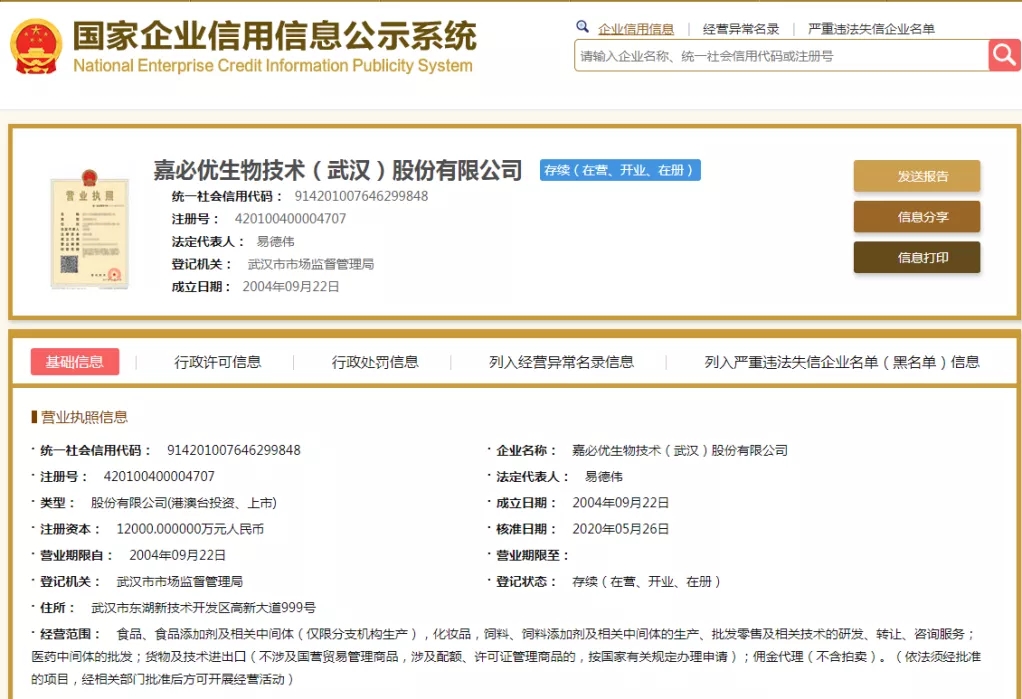Click the 经营范围 label
Screen dimensions: 1022x699
[70, 634]
